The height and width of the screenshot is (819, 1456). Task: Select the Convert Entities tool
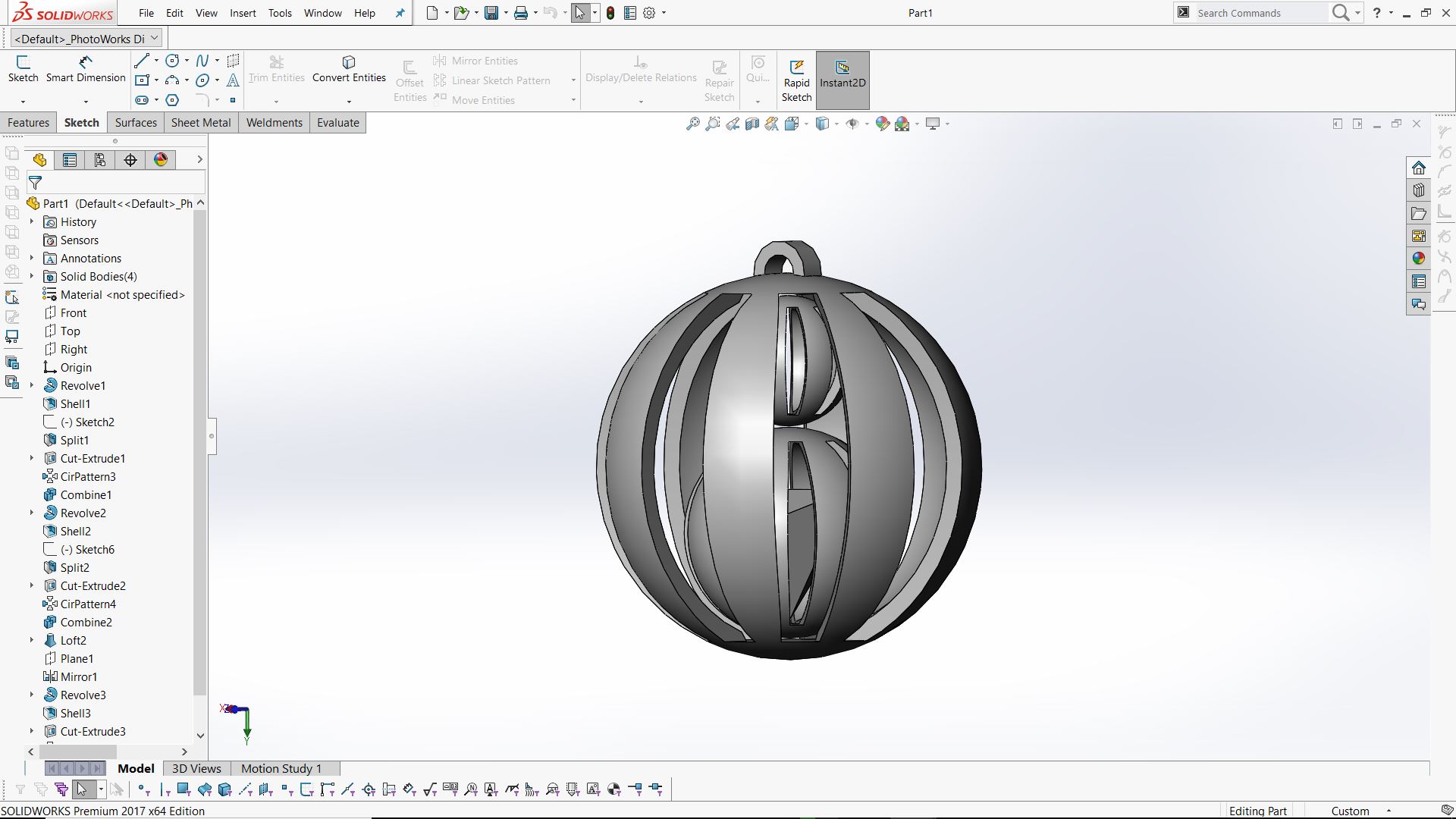[349, 68]
